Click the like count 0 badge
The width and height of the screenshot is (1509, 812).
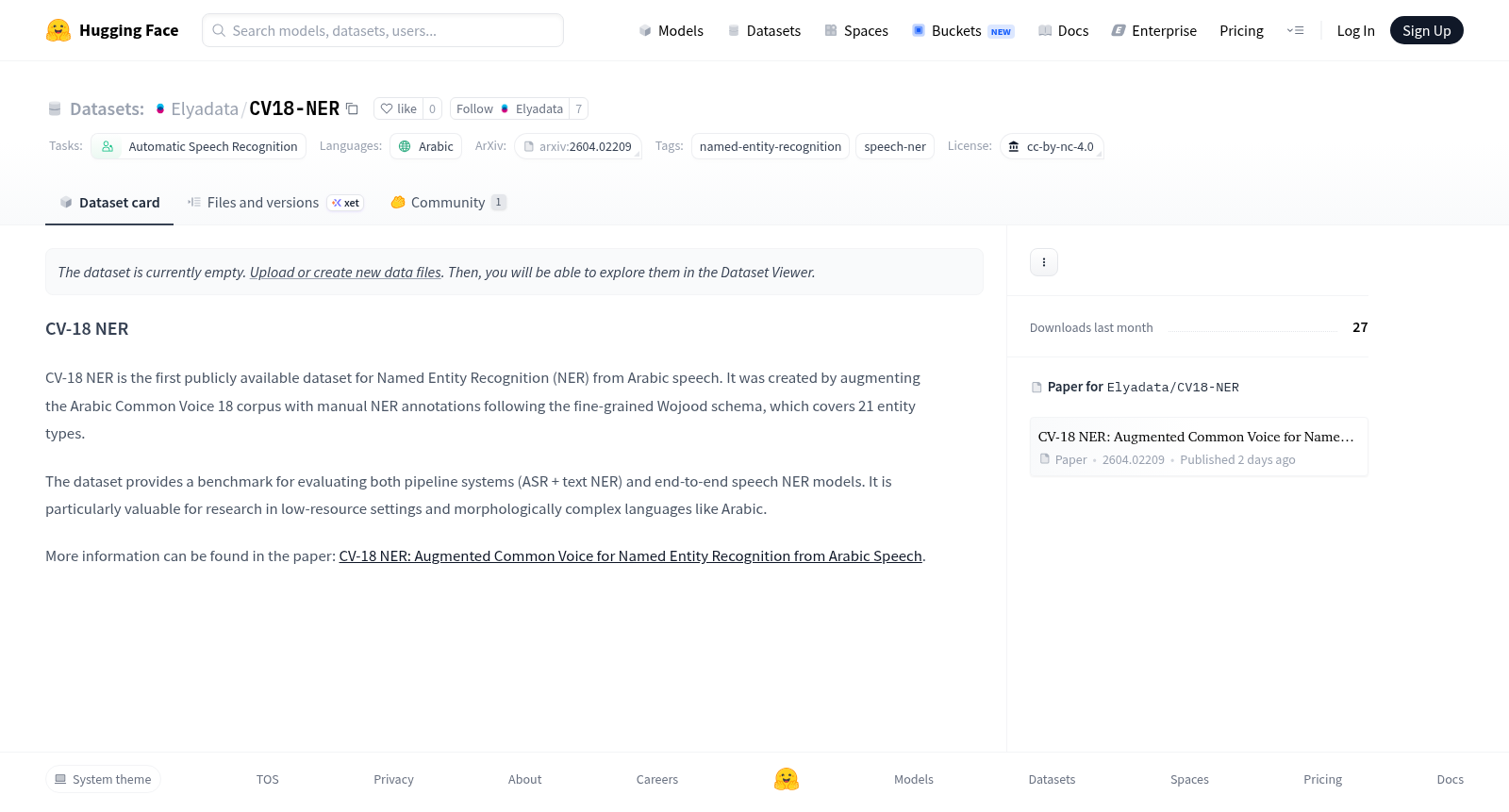tap(432, 108)
